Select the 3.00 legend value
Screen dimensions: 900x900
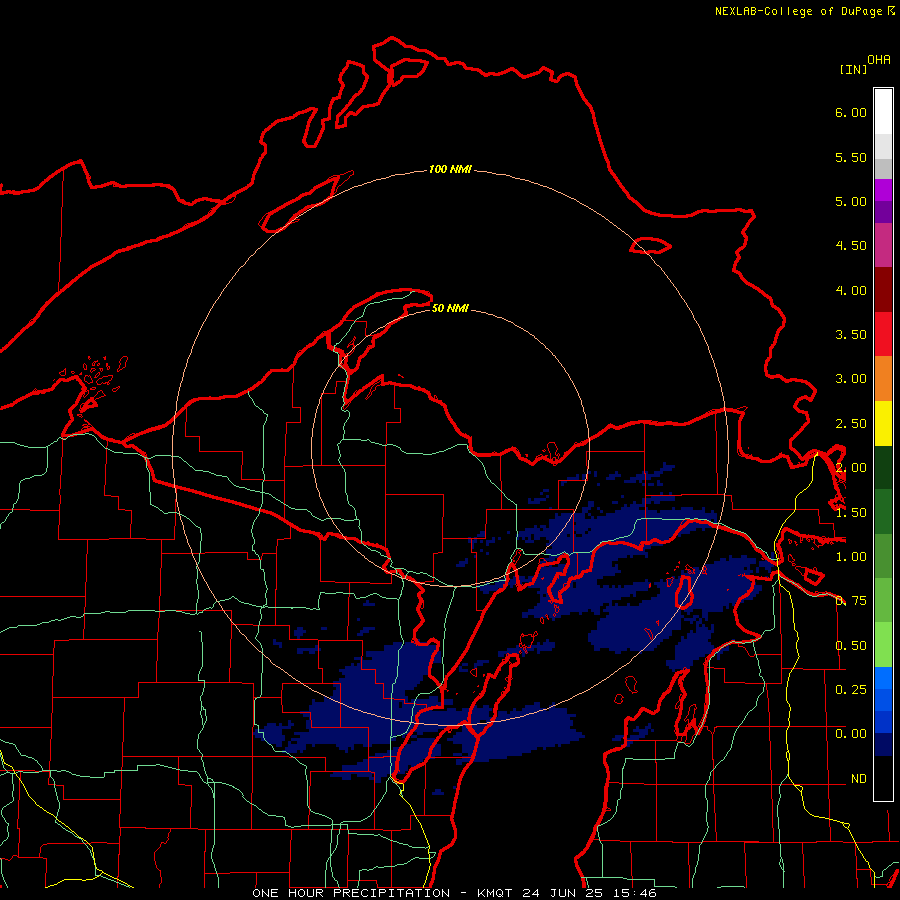pos(851,379)
